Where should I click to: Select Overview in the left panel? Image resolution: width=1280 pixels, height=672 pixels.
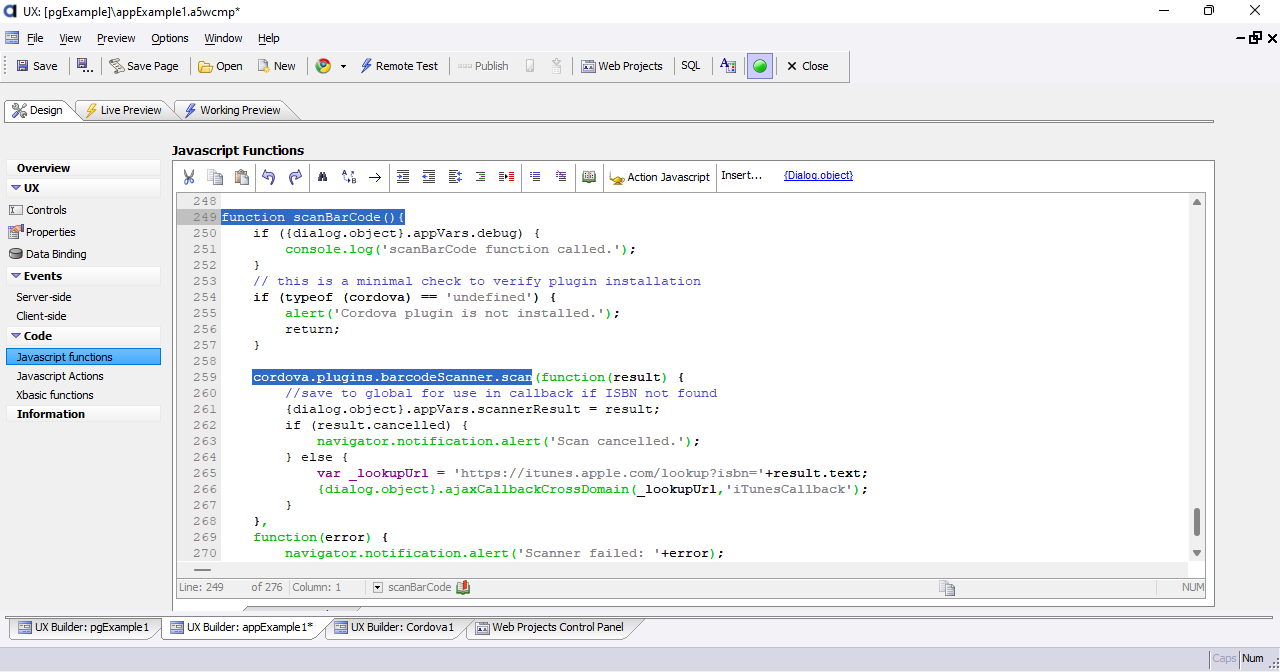(44, 168)
